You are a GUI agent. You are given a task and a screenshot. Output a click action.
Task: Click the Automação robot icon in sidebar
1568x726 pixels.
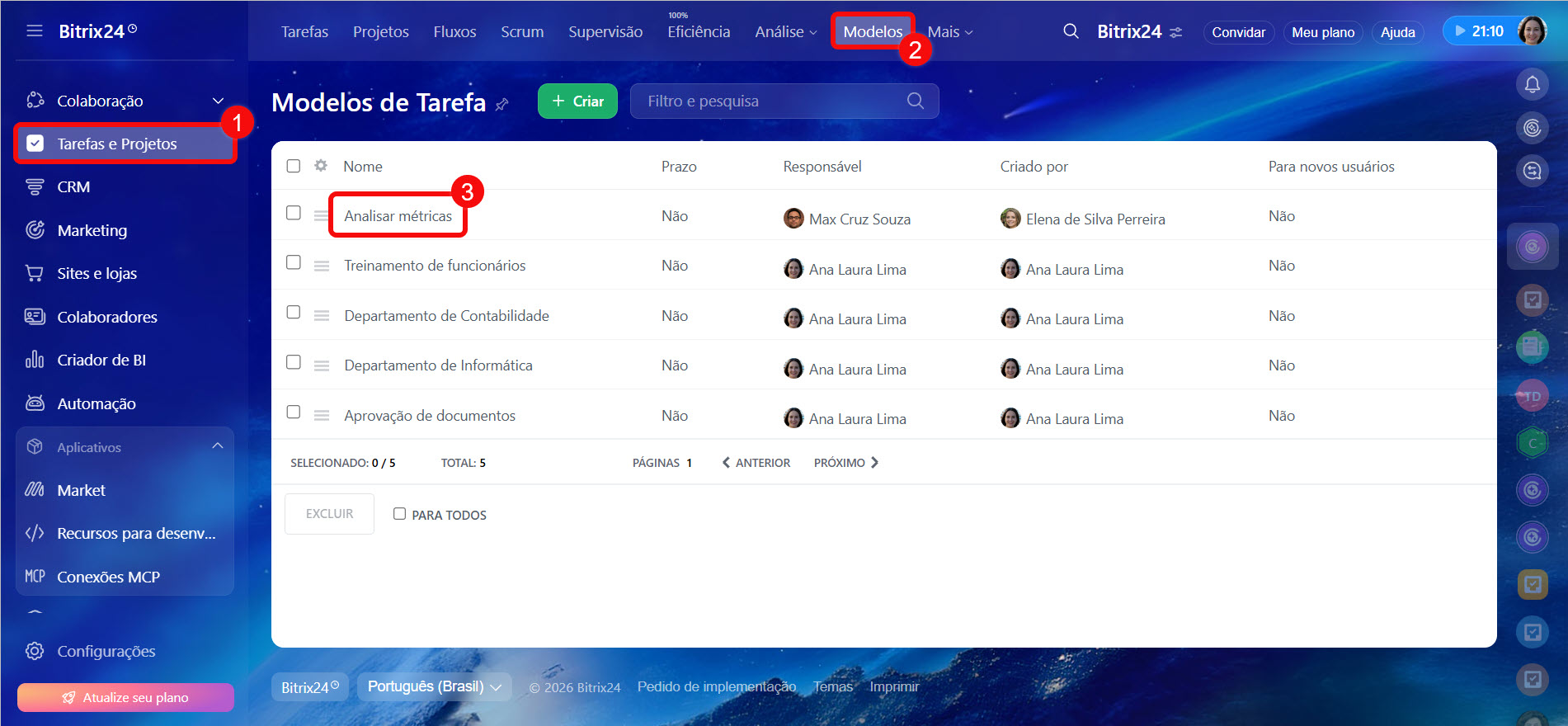point(35,403)
